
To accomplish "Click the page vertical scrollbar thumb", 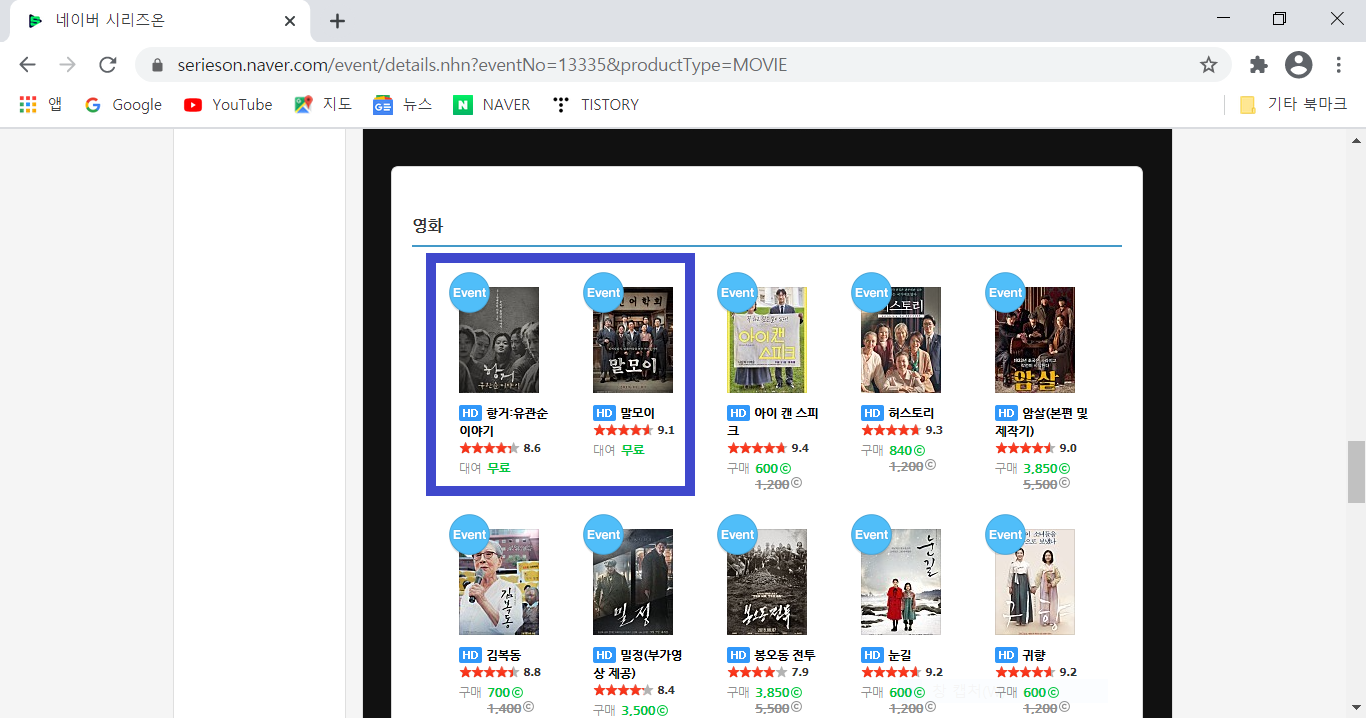I will pyautogui.click(x=1356, y=471).
